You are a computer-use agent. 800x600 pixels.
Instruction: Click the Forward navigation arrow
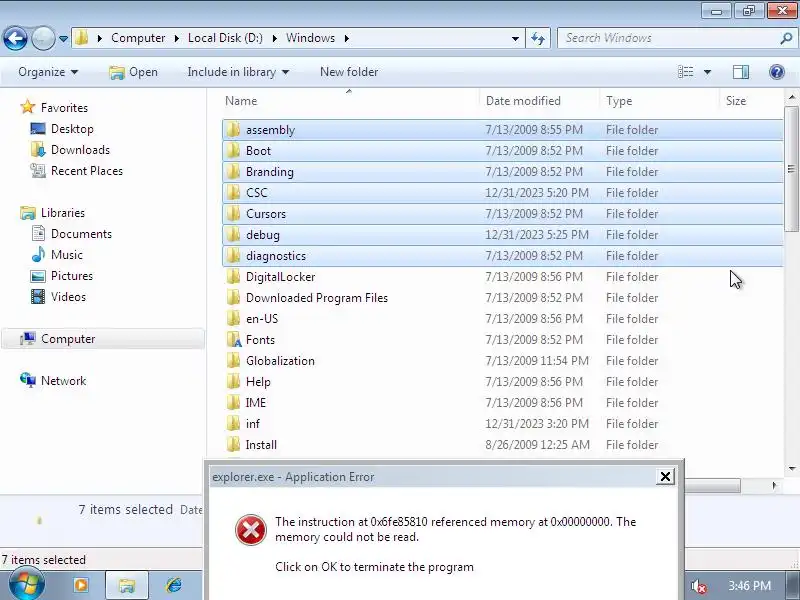pyautogui.click(x=43, y=38)
